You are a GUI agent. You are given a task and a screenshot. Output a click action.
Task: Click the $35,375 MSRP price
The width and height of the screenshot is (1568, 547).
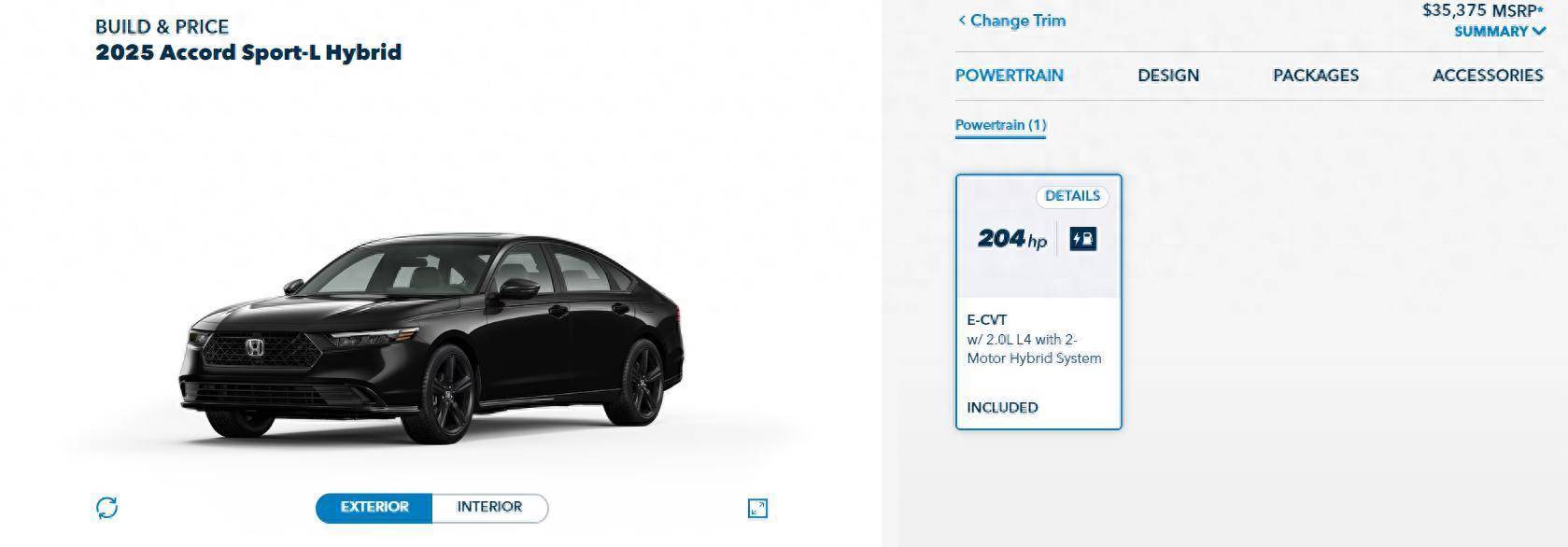(x=1483, y=10)
